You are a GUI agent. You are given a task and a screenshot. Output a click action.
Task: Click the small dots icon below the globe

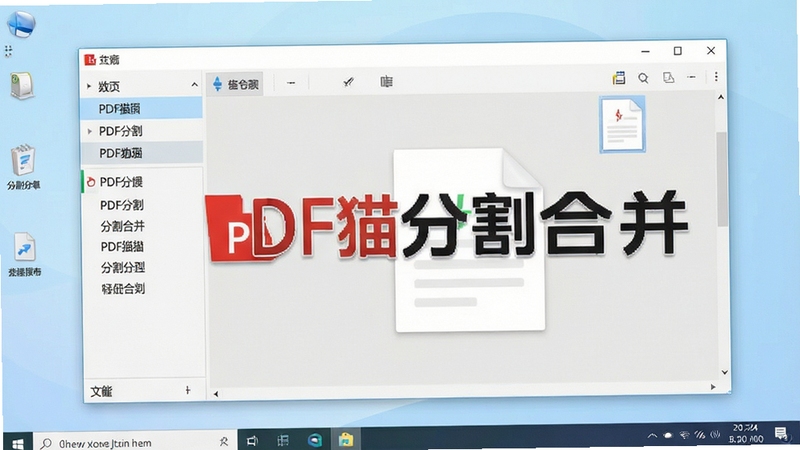[x=8, y=51]
